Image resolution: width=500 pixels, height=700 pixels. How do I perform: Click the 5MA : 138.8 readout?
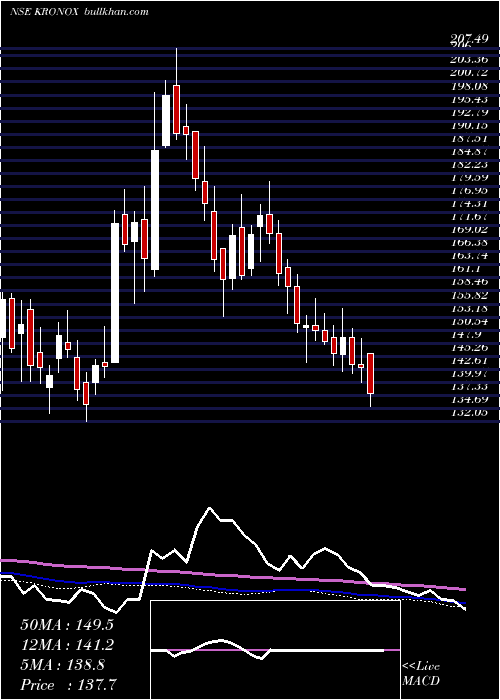(62, 665)
